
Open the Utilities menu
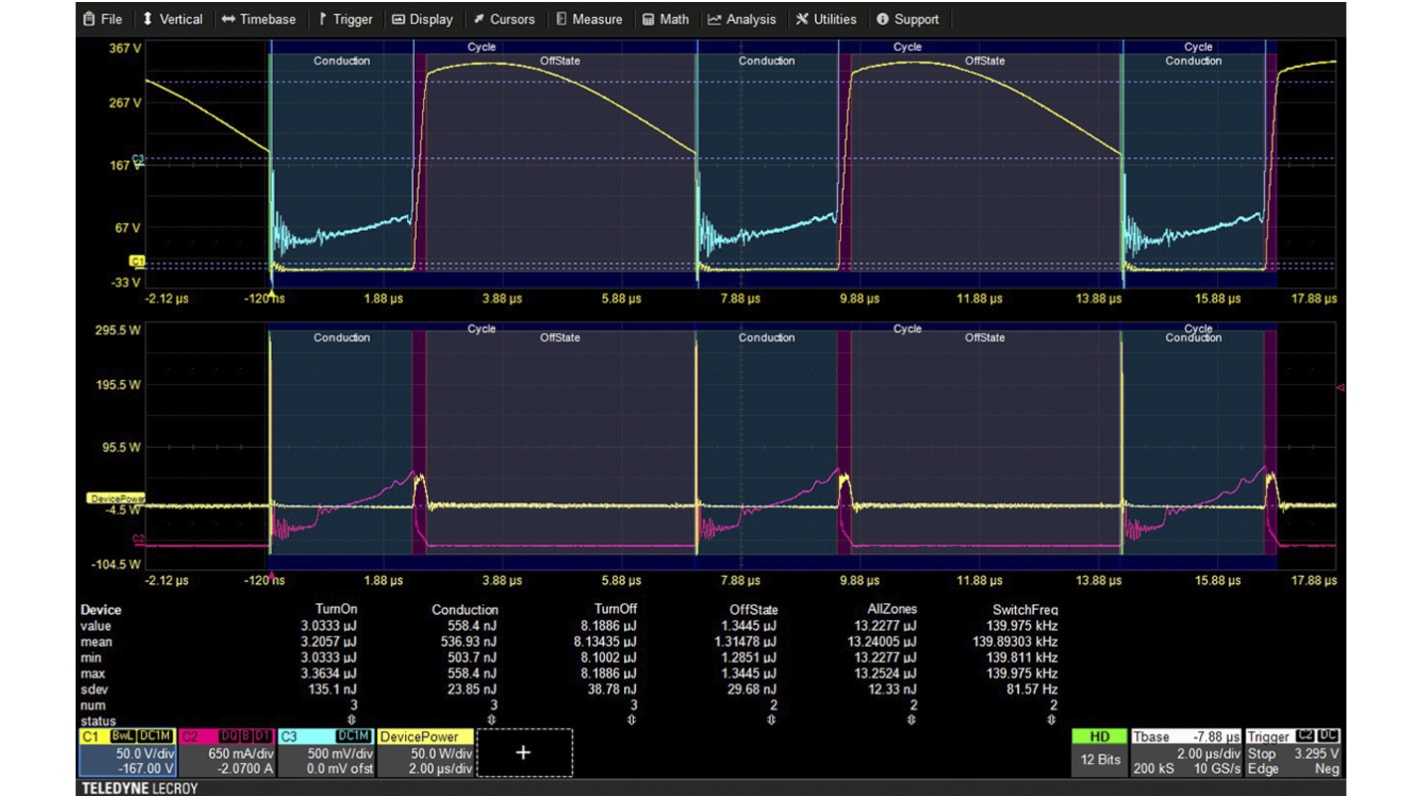click(x=826, y=19)
